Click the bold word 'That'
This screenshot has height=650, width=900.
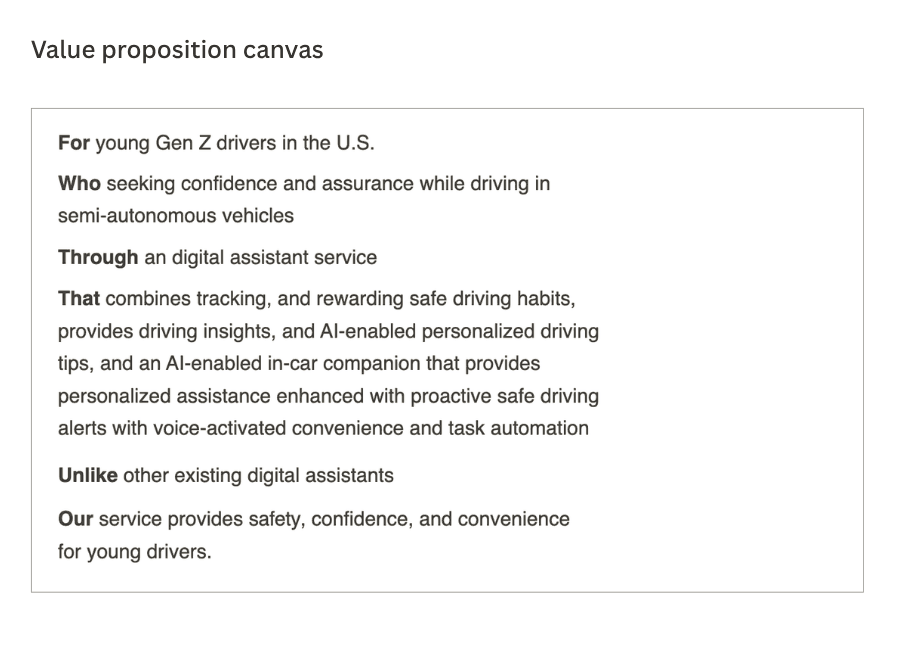tap(79, 299)
